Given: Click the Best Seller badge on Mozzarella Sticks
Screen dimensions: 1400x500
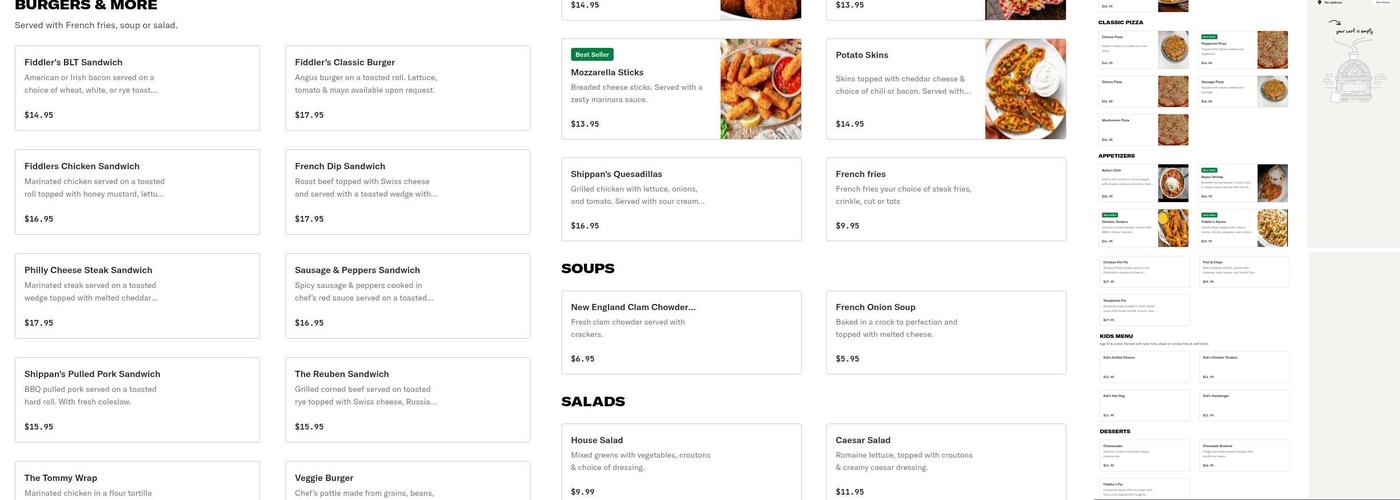Looking at the screenshot, I should (x=592, y=55).
